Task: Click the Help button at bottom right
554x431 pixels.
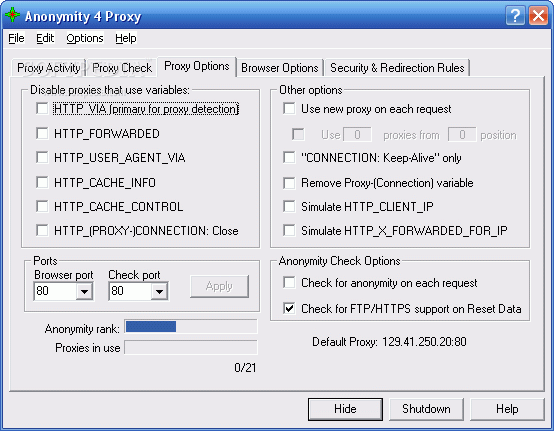Action: coord(507,409)
